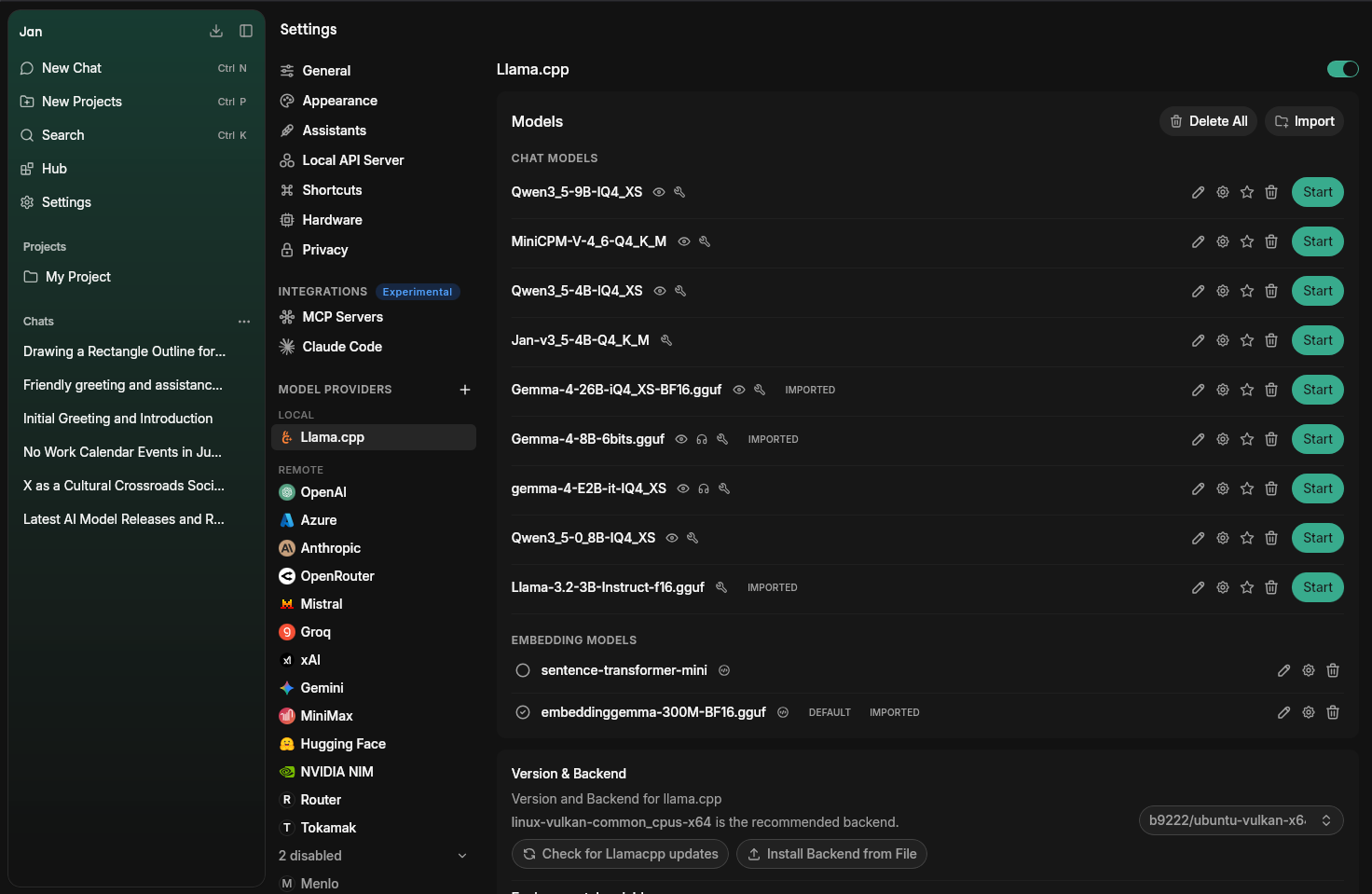Click the Delete All models button
Screen dimensions: 1372x894
click(x=1208, y=121)
